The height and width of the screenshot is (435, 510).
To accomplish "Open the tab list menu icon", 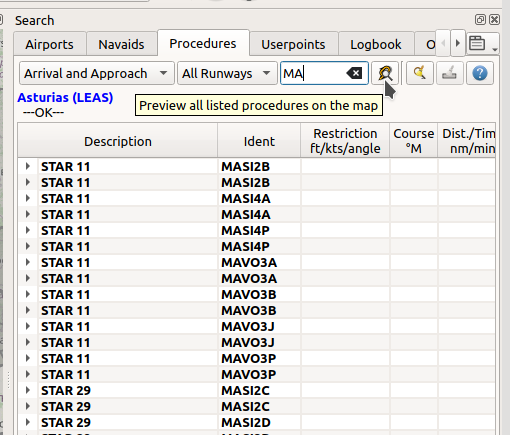I will 483,43.
